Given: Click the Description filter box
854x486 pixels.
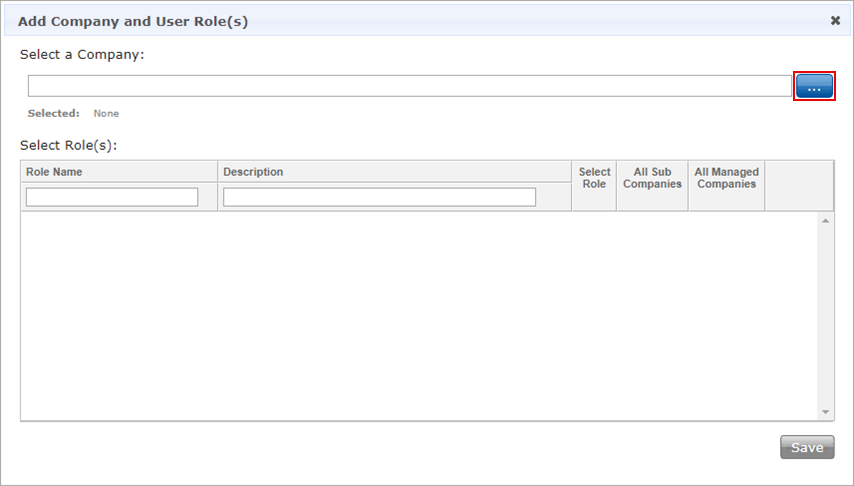Looking at the screenshot, I should 379,197.
